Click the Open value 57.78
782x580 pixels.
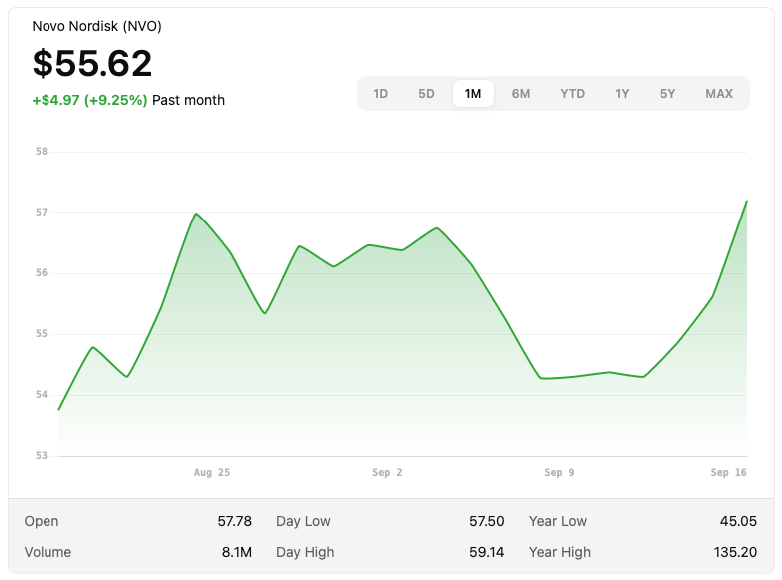tap(234, 521)
